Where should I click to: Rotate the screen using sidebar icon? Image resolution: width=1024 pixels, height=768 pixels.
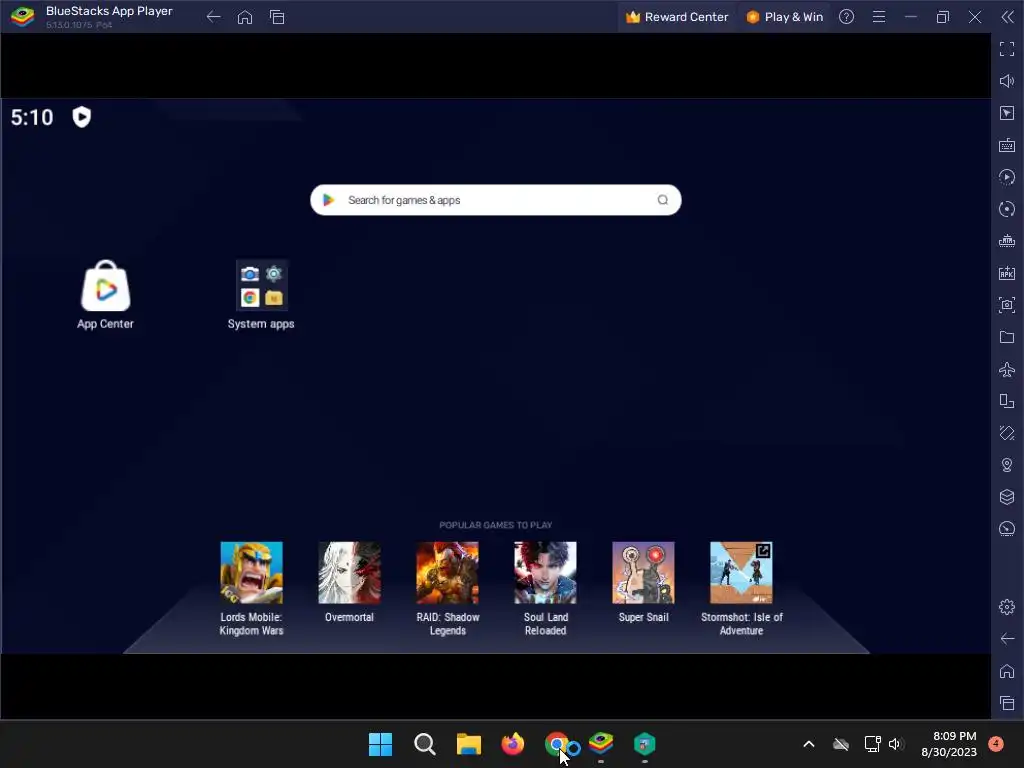pos(1007,433)
